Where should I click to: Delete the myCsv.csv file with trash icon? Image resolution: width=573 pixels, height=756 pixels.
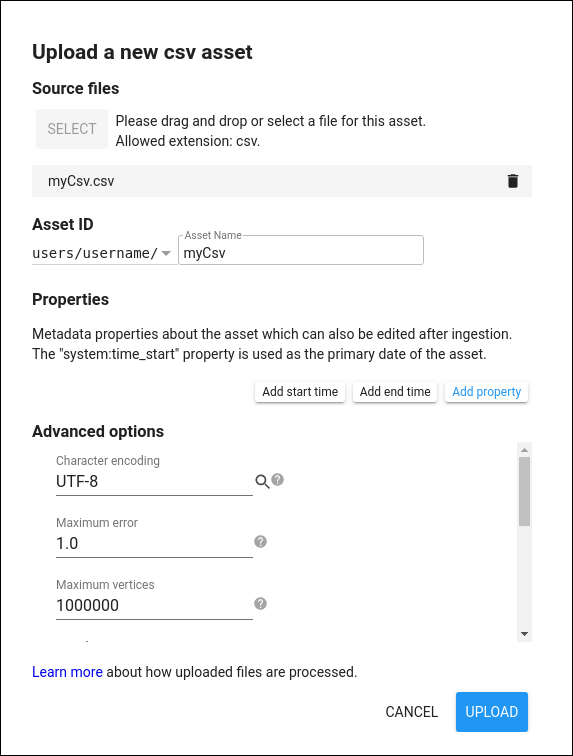(513, 181)
